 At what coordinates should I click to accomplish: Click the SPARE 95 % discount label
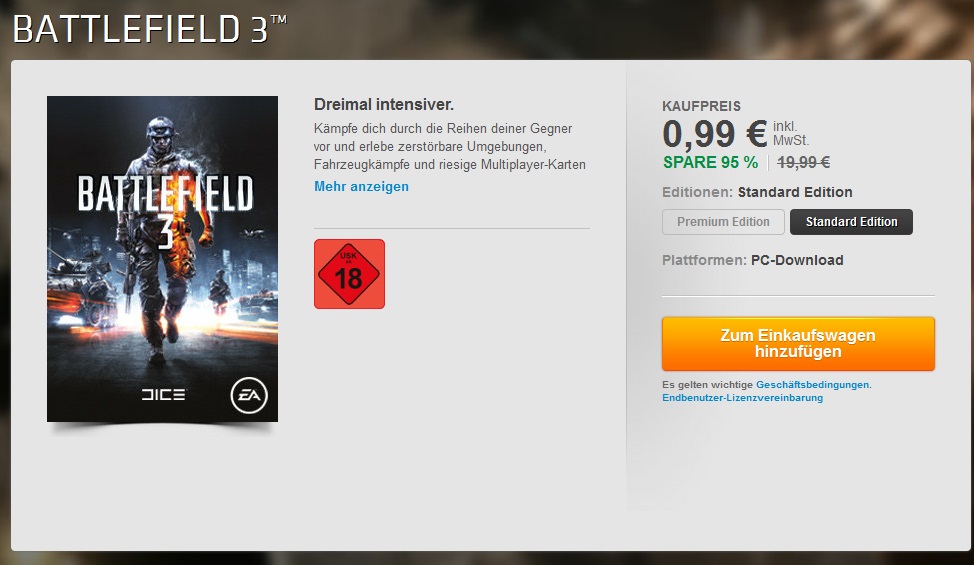click(x=710, y=162)
